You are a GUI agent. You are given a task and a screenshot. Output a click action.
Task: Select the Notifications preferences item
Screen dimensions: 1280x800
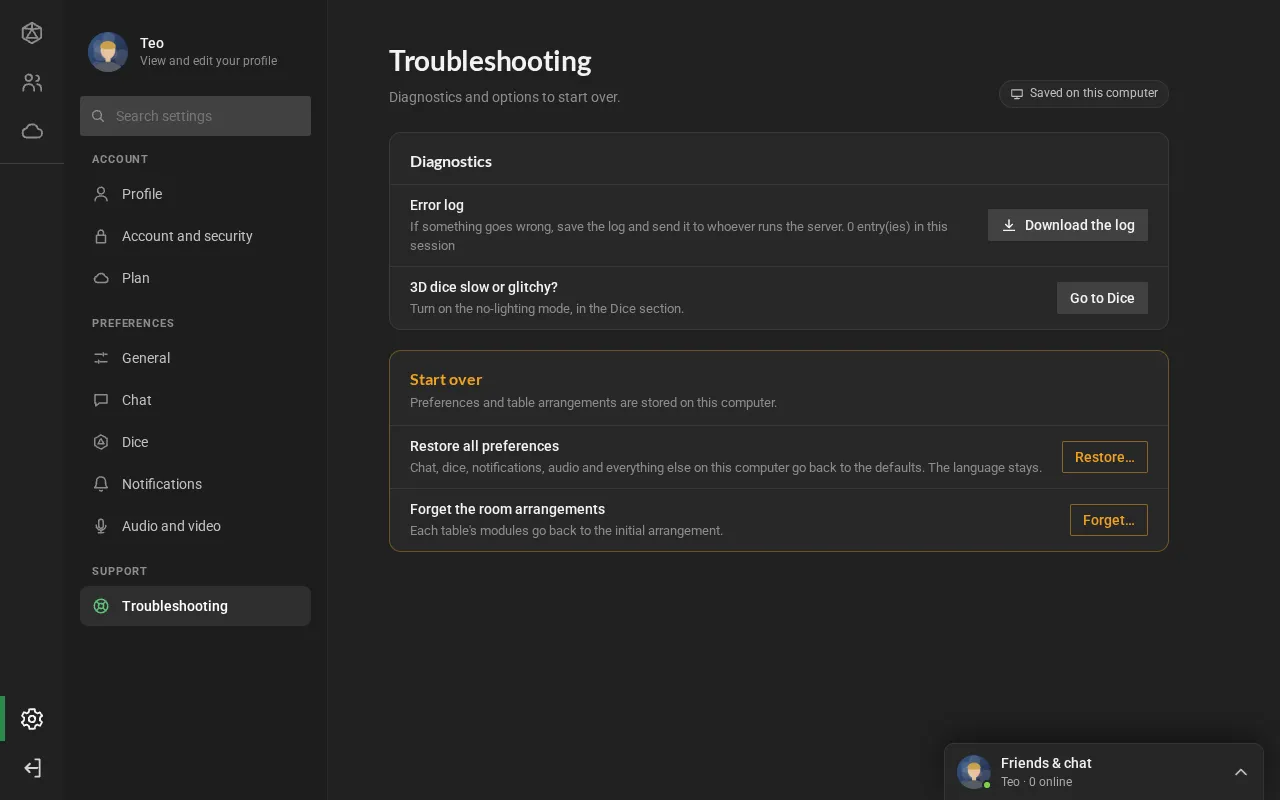pos(195,484)
